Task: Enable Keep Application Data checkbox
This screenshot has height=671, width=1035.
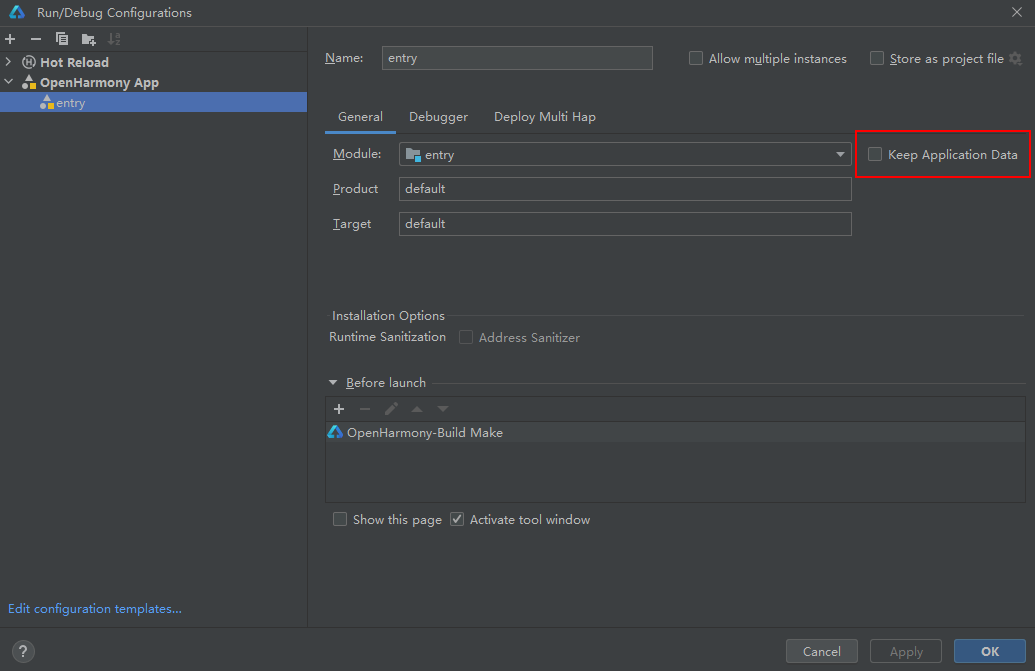Action: pyautogui.click(x=875, y=155)
